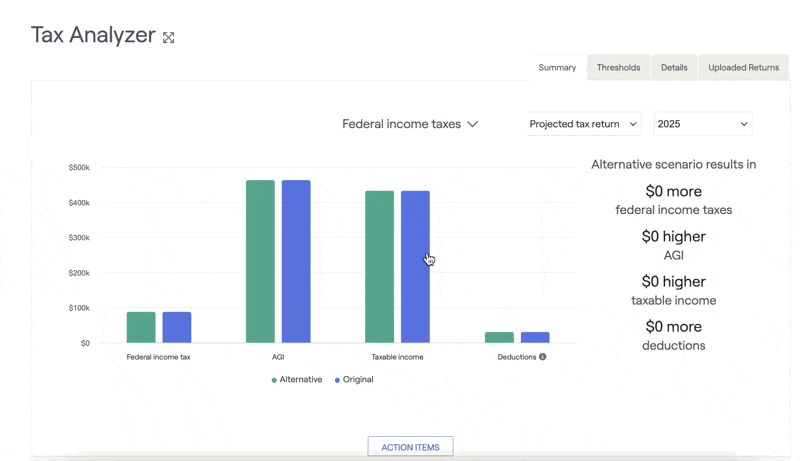Click the blue Original Federal income tax bar

(177, 327)
